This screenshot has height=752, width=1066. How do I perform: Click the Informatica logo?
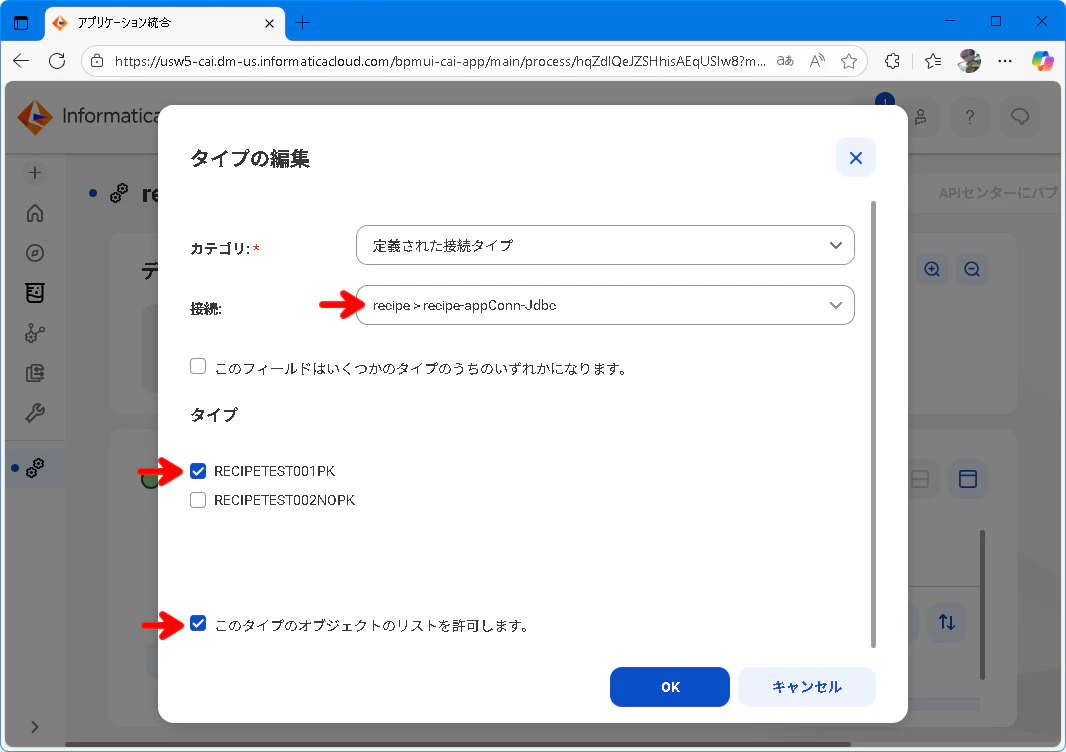click(x=35, y=117)
